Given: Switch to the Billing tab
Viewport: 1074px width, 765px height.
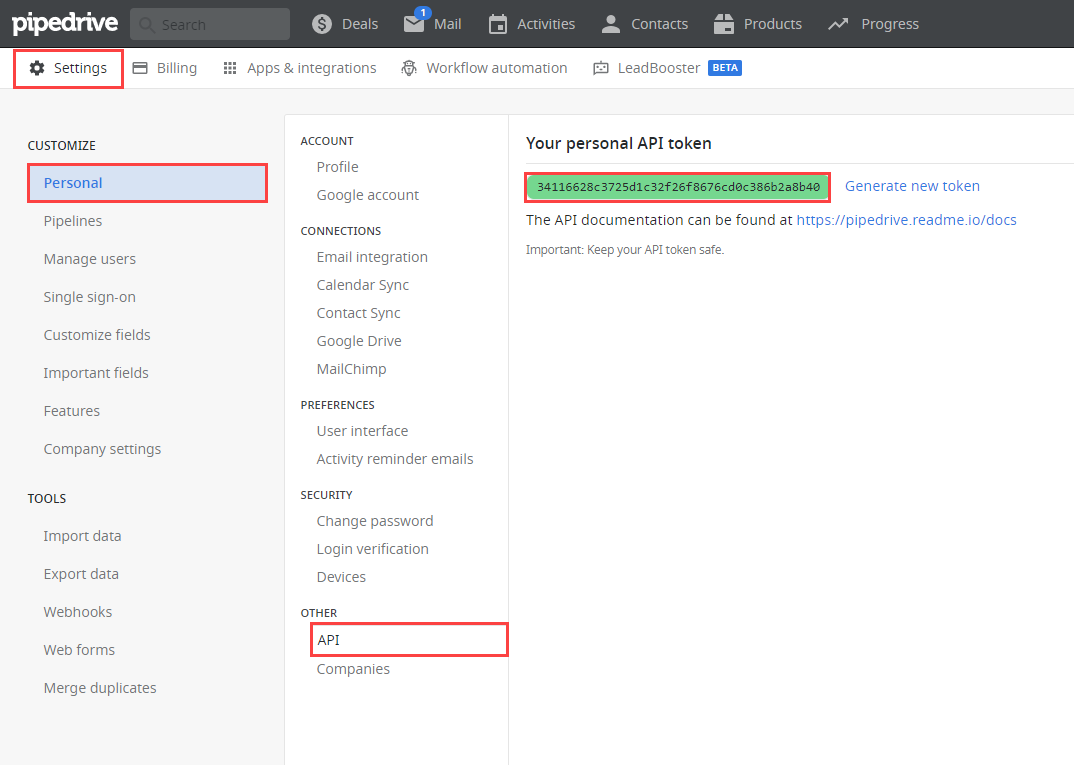Looking at the screenshot, I should 164,68.
